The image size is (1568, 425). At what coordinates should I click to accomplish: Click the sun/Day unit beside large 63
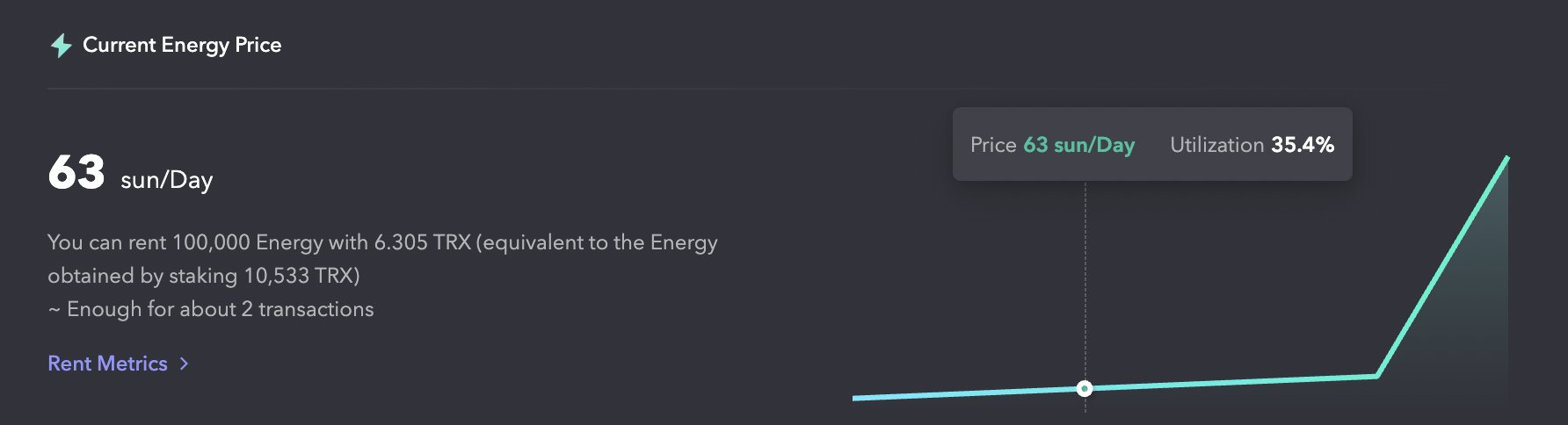(166, 180)
